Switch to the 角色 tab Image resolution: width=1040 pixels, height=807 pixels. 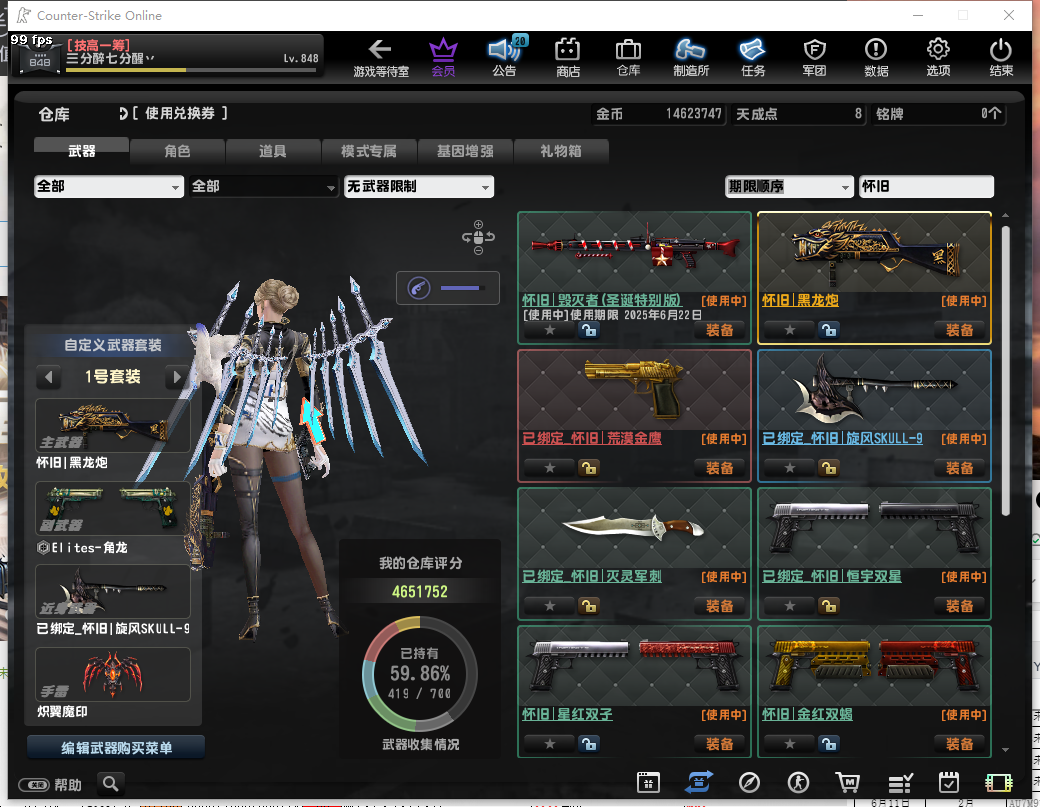(x=177, y=151)
